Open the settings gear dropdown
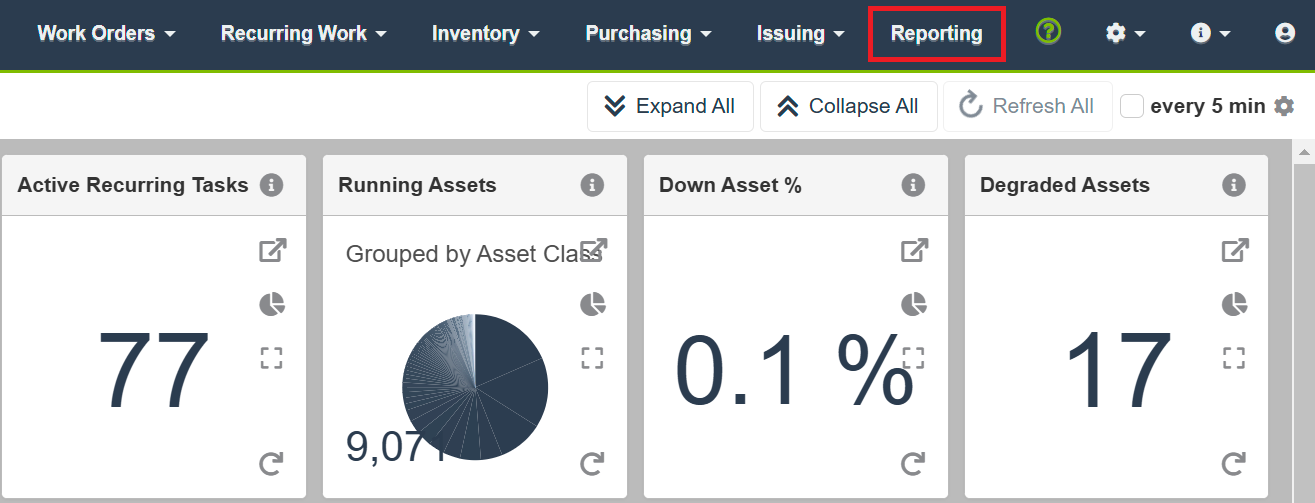 pyautogui.click(x=1125, y=33)
